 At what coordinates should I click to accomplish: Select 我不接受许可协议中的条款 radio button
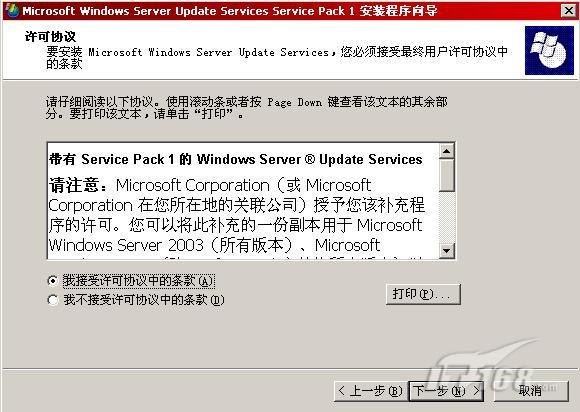[53, 300]
